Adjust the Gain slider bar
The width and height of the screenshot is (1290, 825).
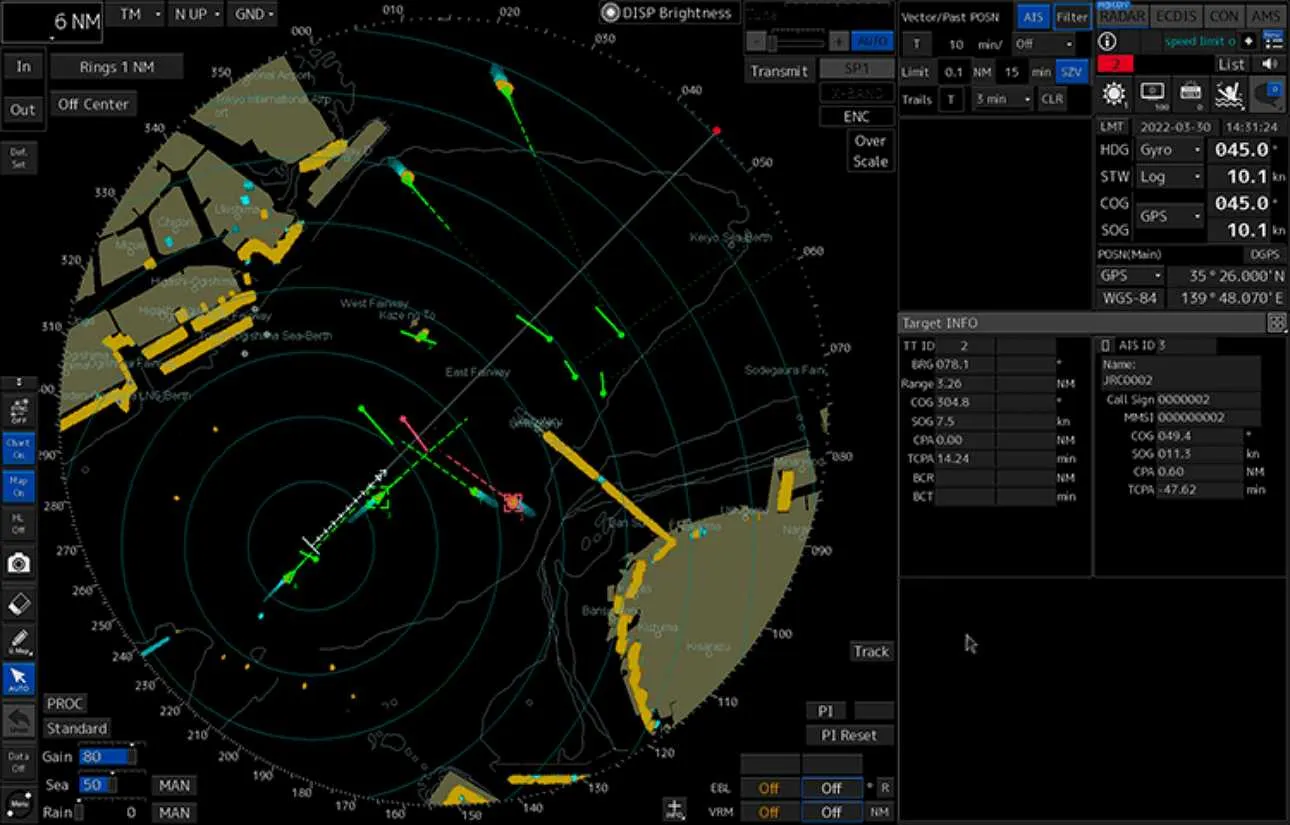[x=106, y=758]
